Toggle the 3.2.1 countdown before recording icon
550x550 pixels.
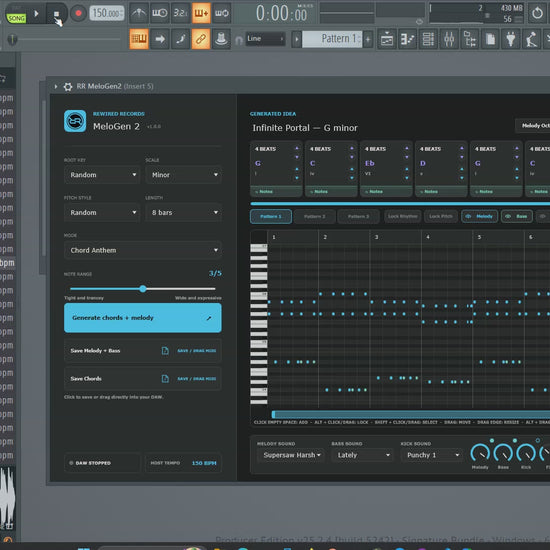click(x=180, y=13)
